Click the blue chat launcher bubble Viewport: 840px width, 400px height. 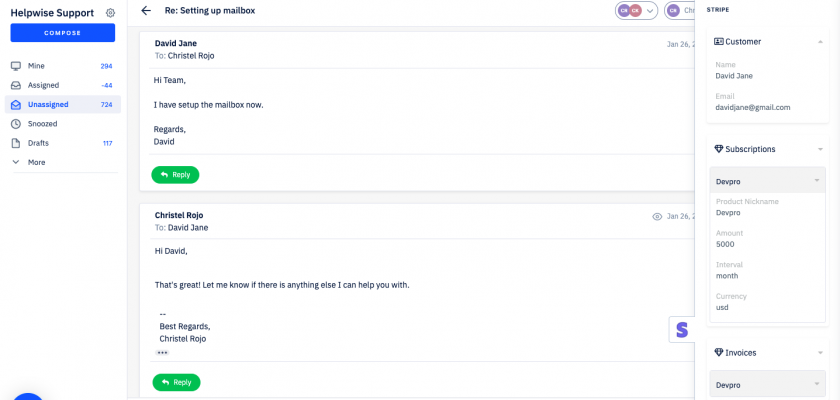(x=27, y=394)
